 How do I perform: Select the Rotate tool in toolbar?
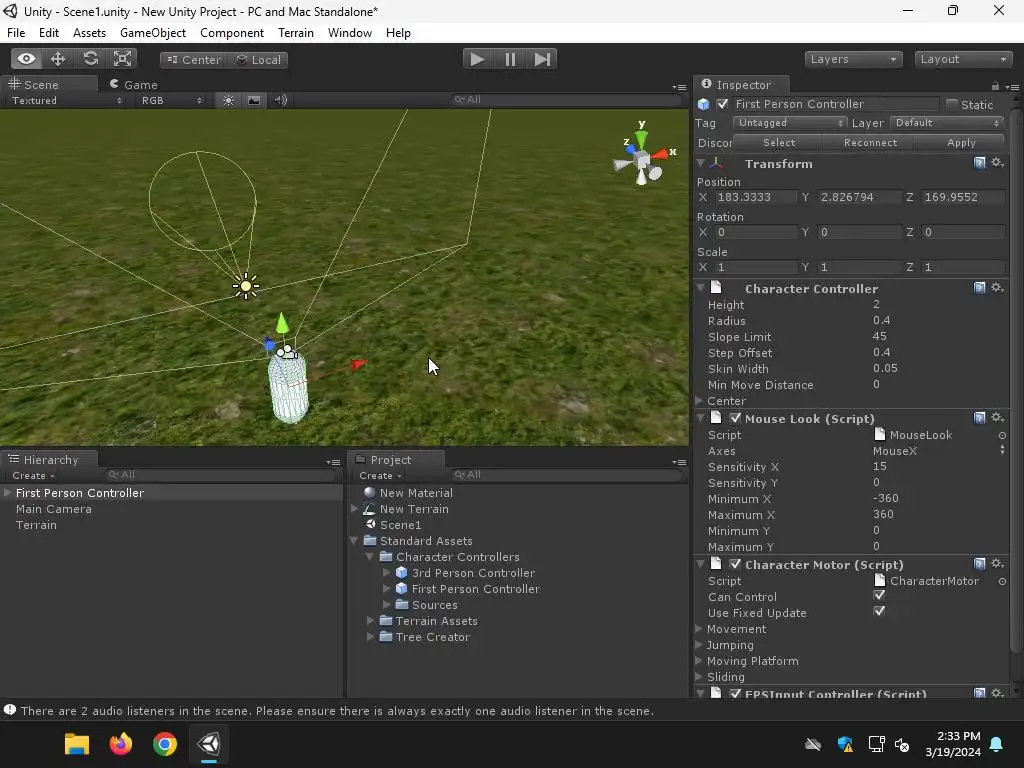point(90,59)
